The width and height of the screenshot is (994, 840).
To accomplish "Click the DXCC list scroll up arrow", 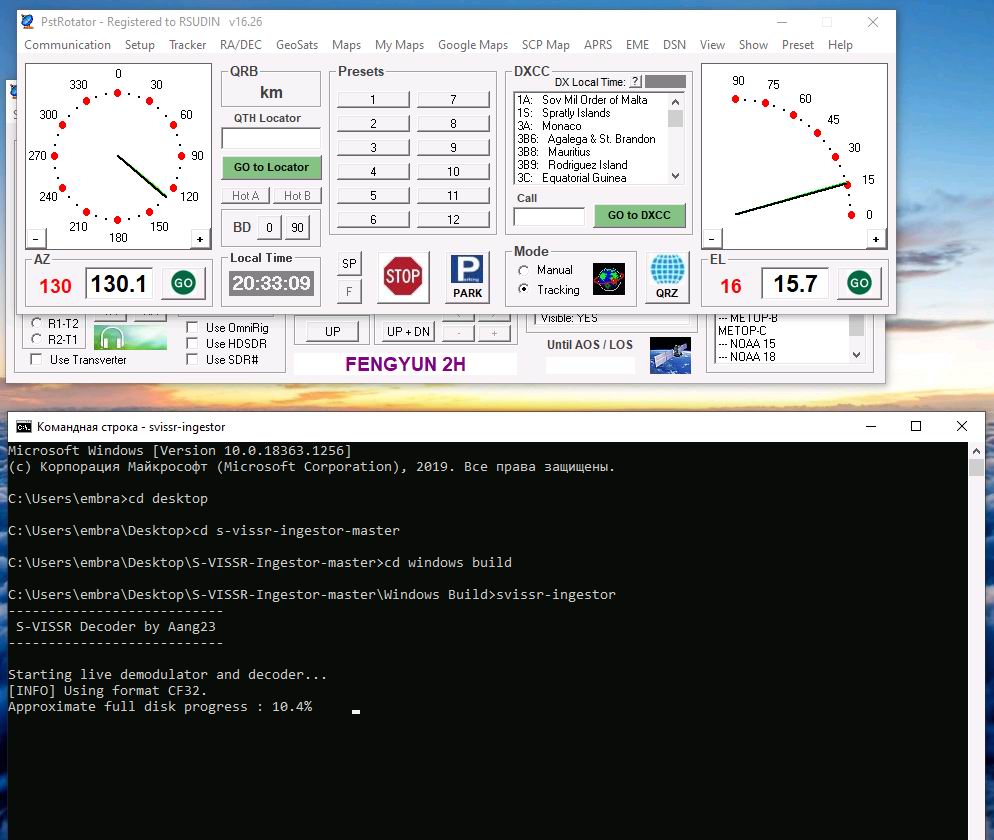I will [x=676, y=101].
